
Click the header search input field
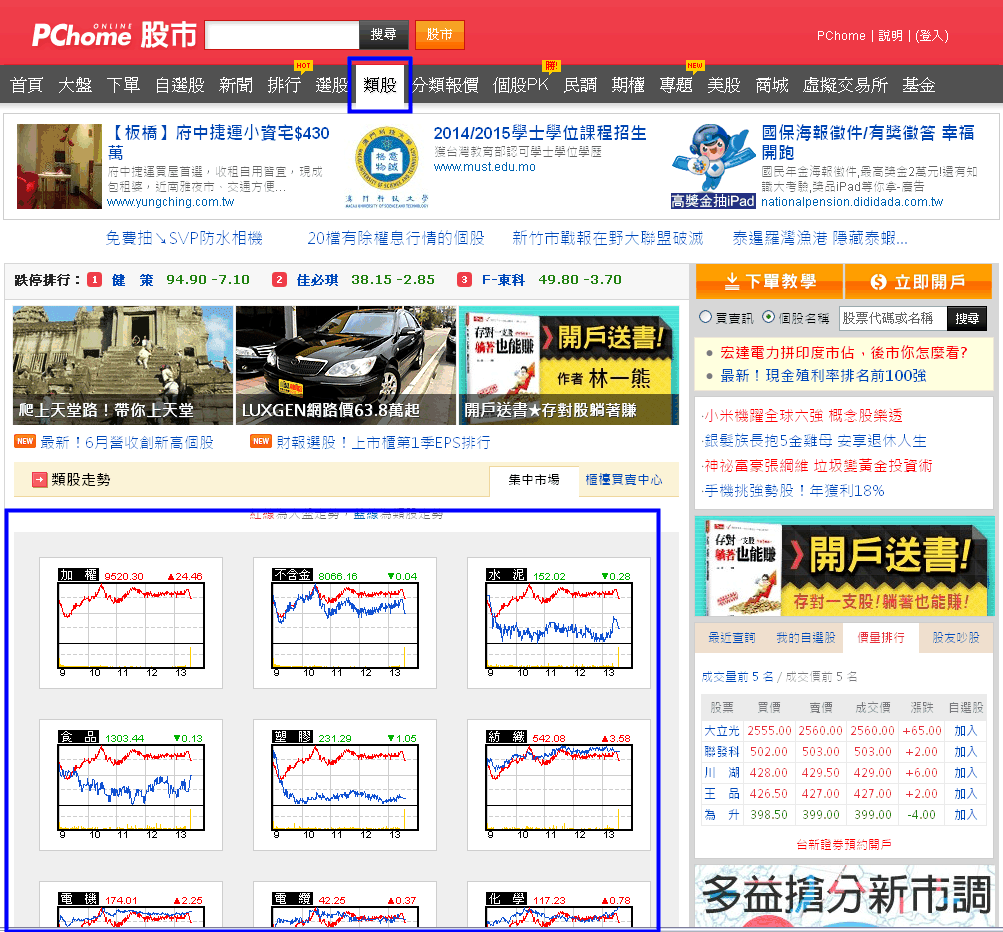282,35
